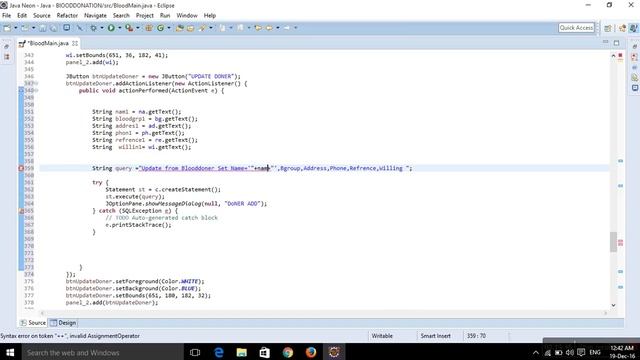This screenshot has width=640, height=360.
Task: Select the BloodMain.java editor tab
Action: click(x=49, y=43)
